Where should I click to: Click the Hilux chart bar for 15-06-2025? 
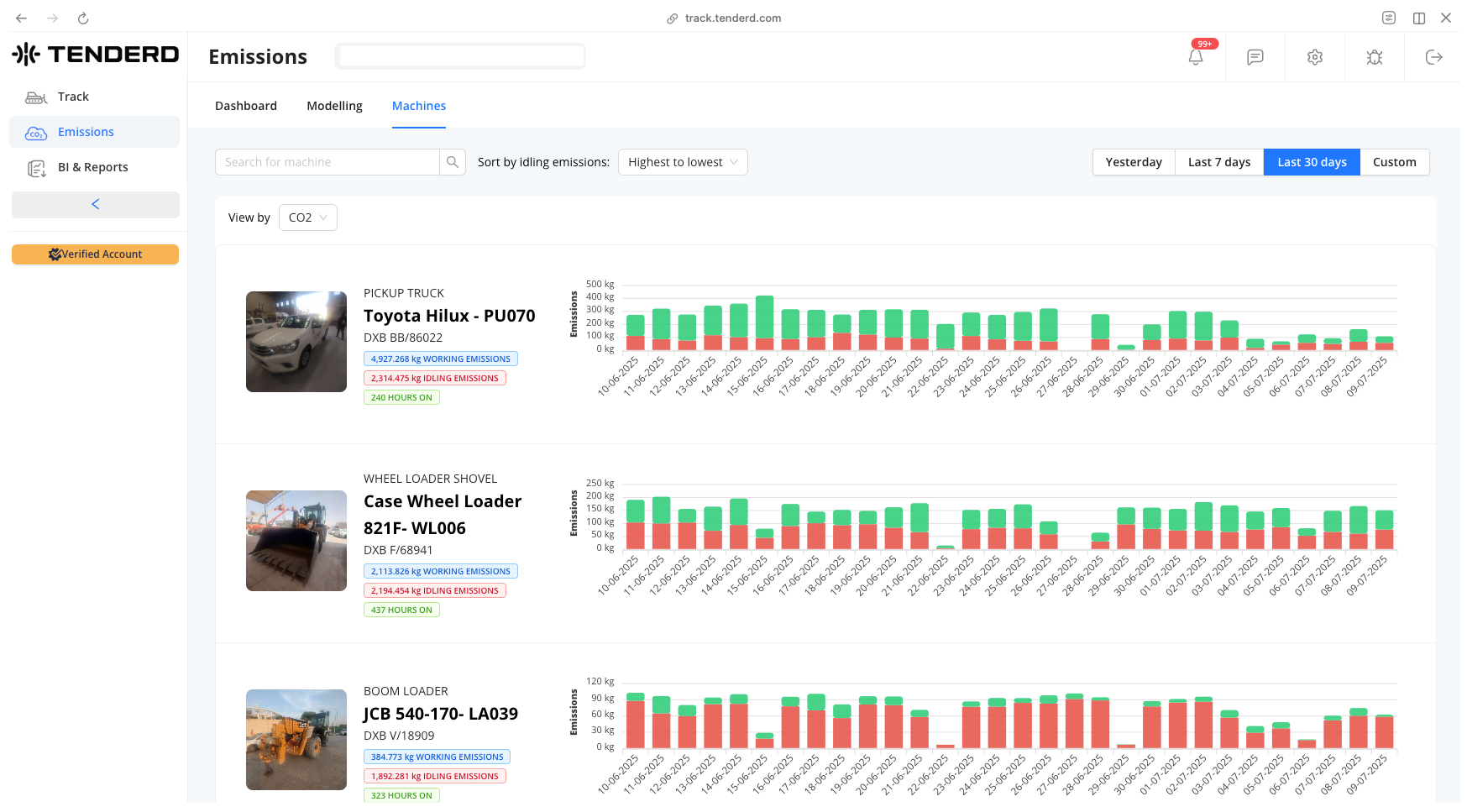[x=764, y=322]
